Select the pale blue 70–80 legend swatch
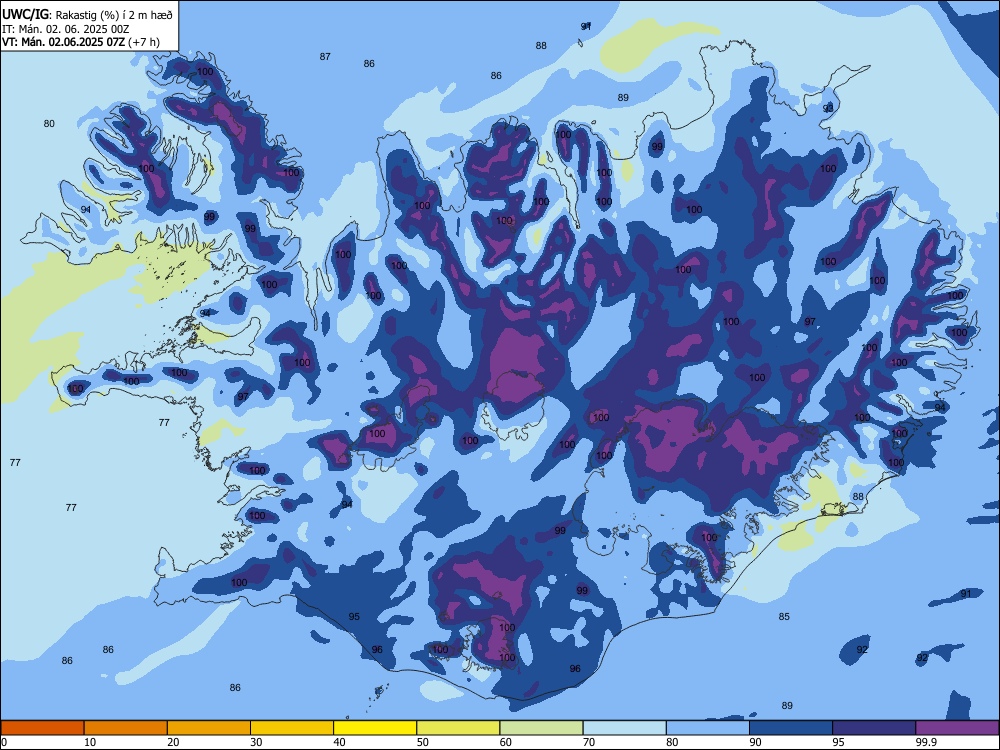 pyautogui.click(x=624, y=728)
